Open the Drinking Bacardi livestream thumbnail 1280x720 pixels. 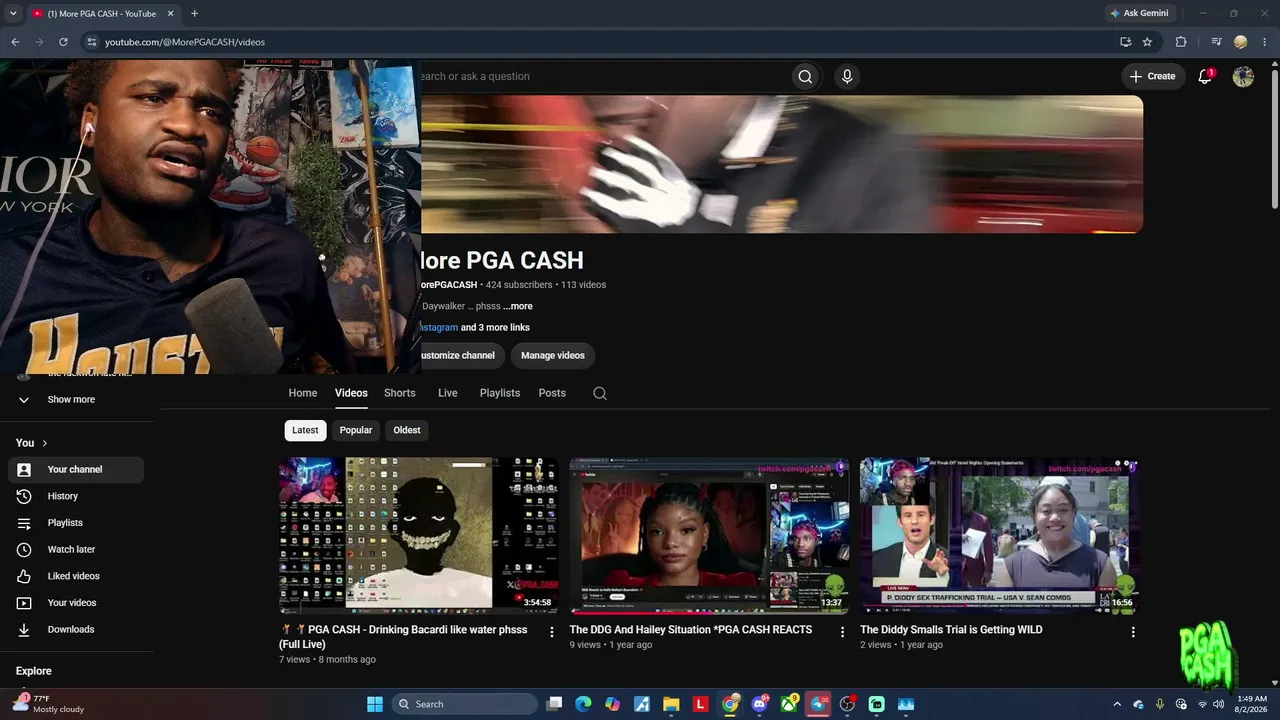418,535
